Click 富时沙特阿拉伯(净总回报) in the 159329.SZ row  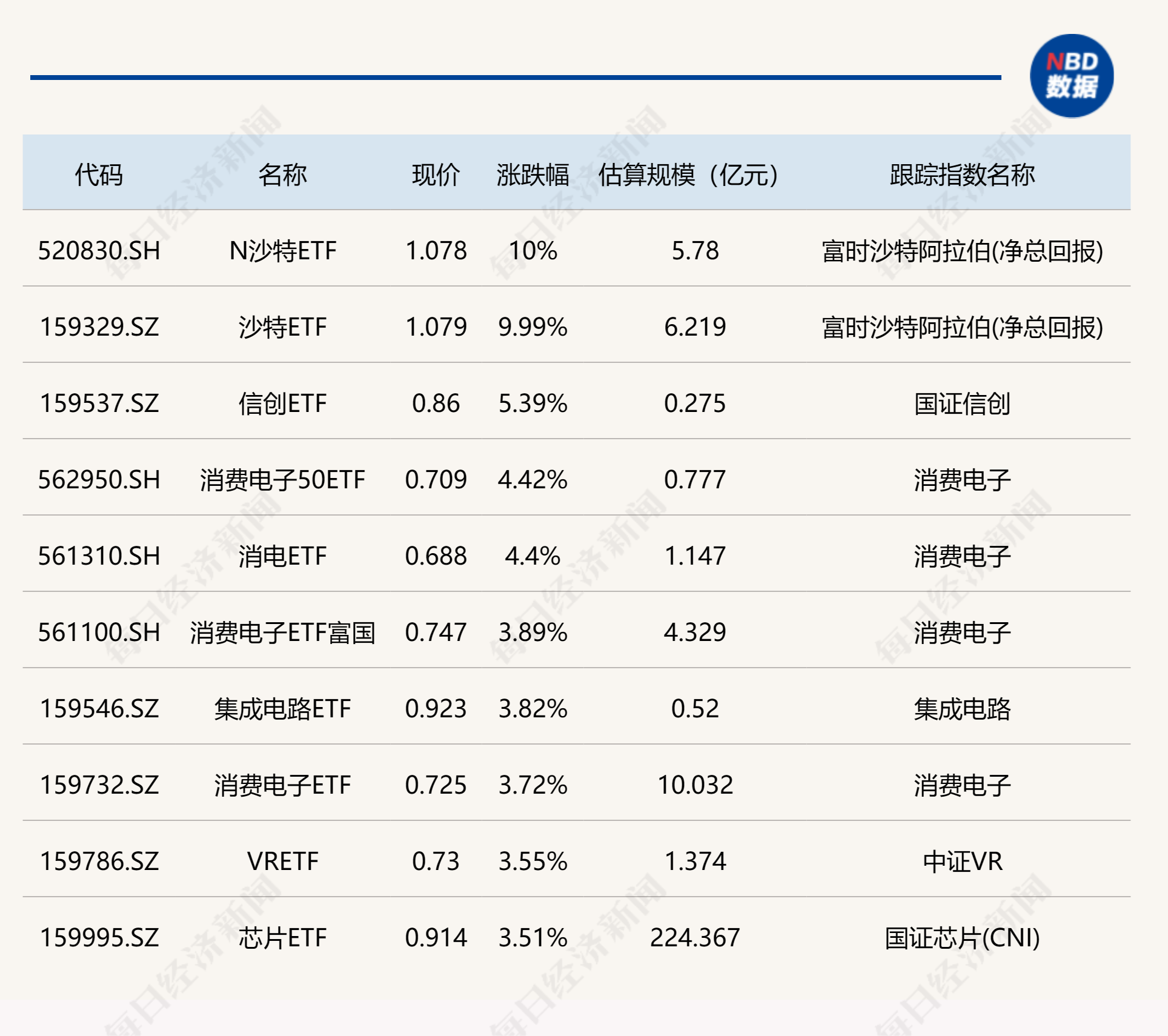962,327
